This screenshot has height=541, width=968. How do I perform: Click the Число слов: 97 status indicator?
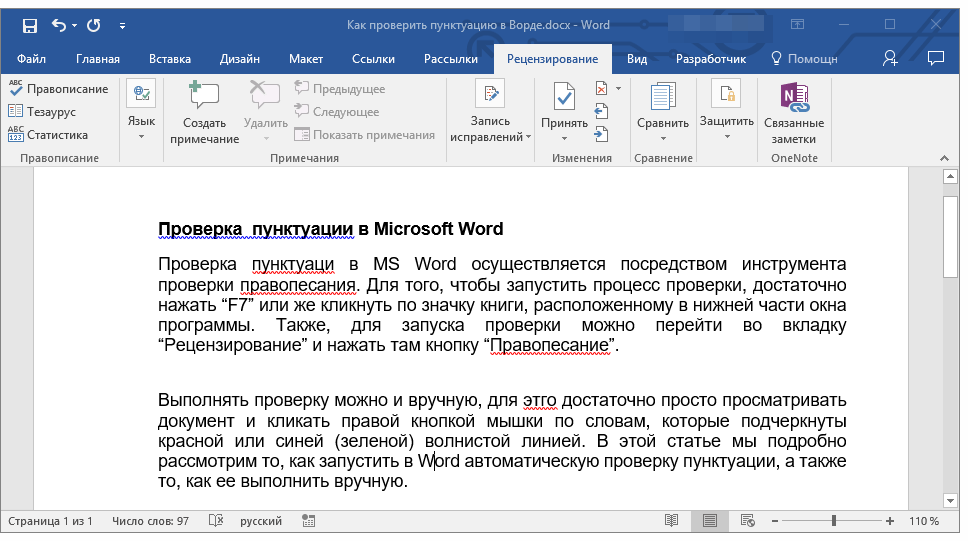coord(150,521)
